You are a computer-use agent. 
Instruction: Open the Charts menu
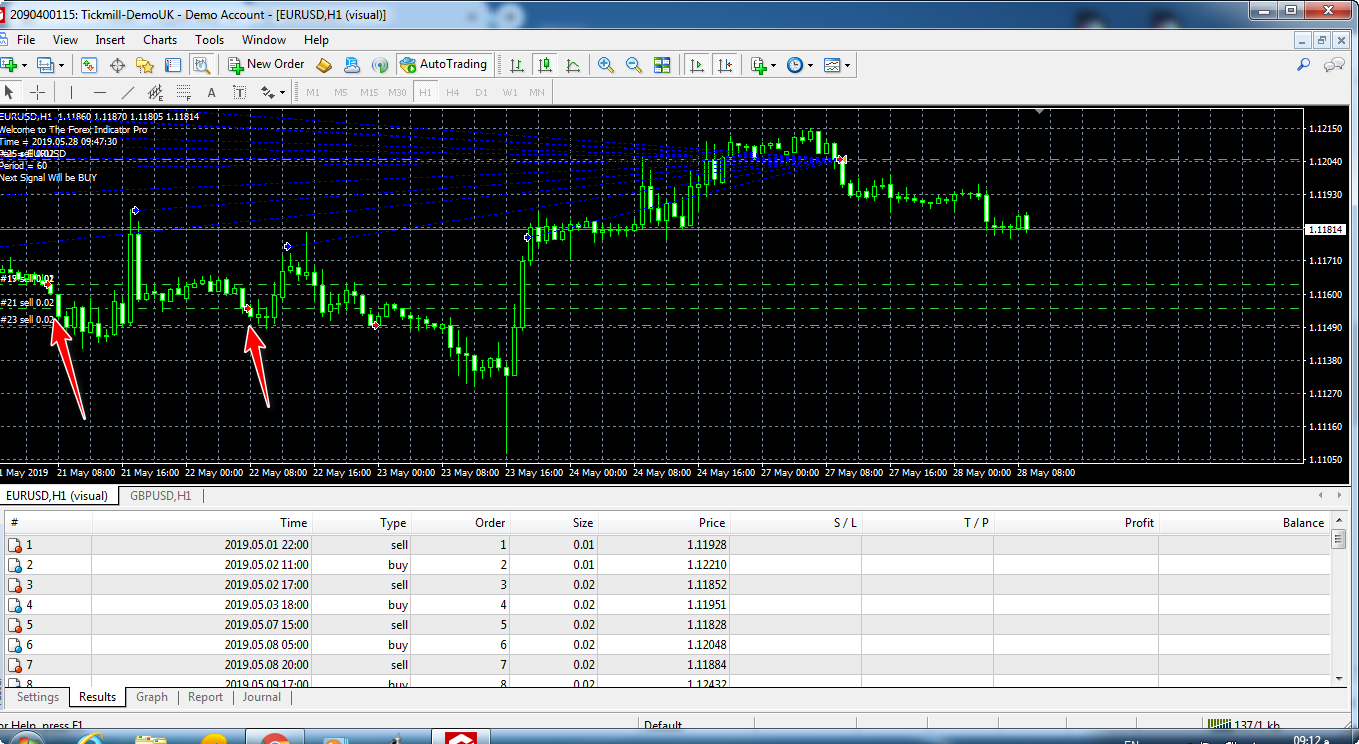[159, 40]
